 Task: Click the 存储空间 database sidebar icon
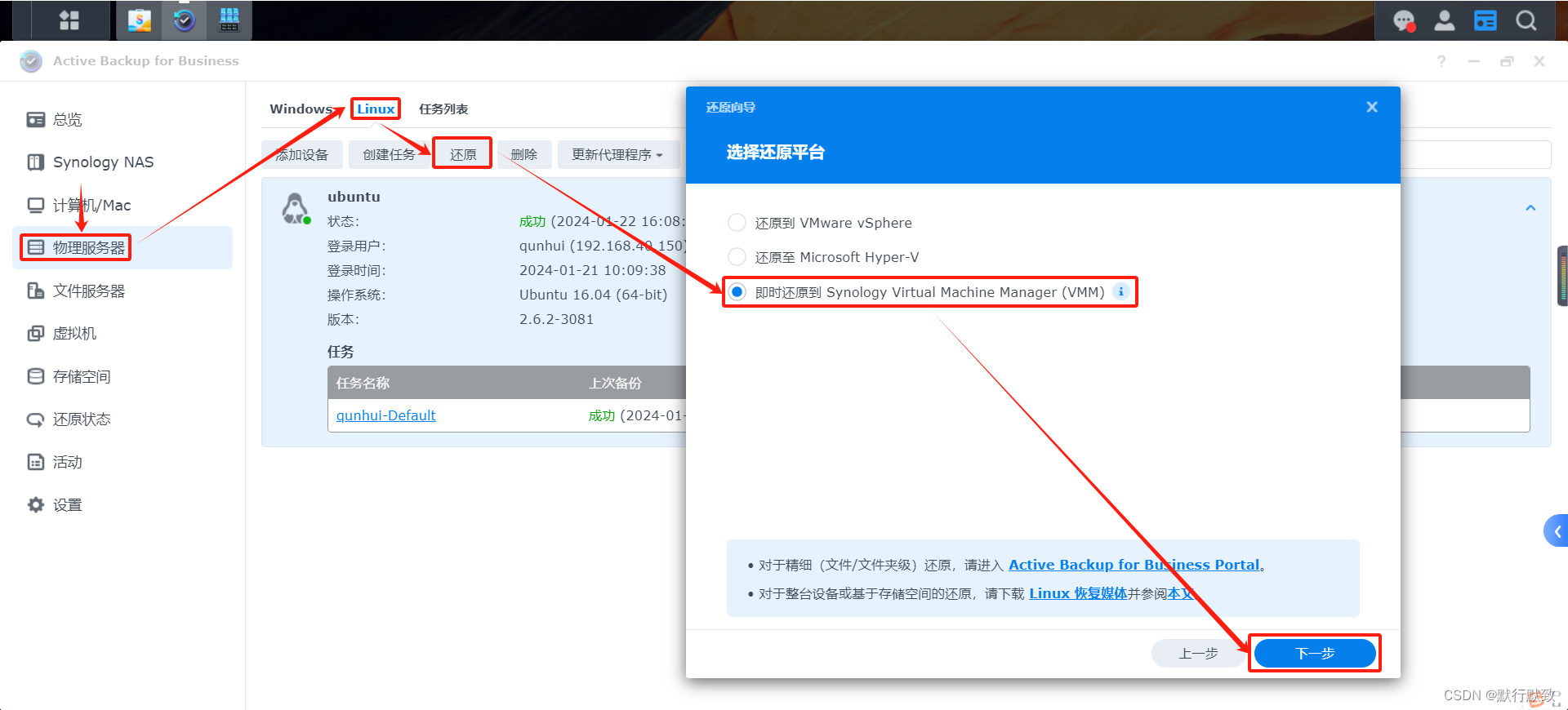(x=36, y=376)
